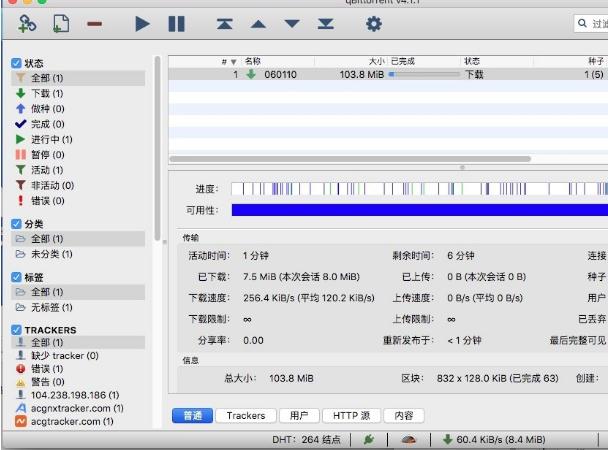Click the search magnifier icon in the filter box

(582, 23)
